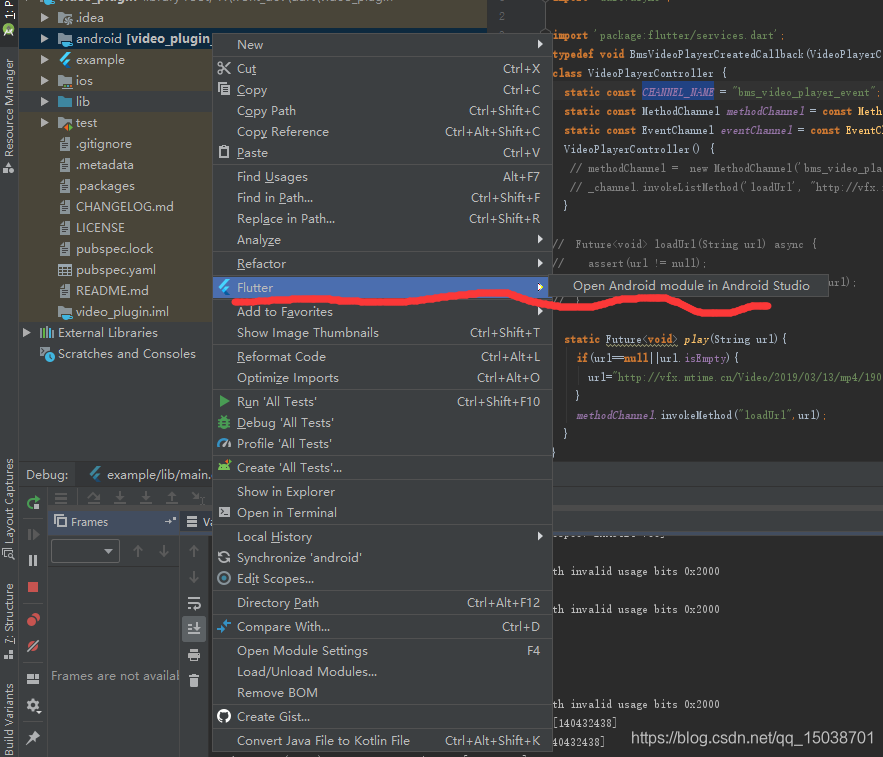Open Replace in Path dialog
883x757 pixels.
[x=382, y=219]
